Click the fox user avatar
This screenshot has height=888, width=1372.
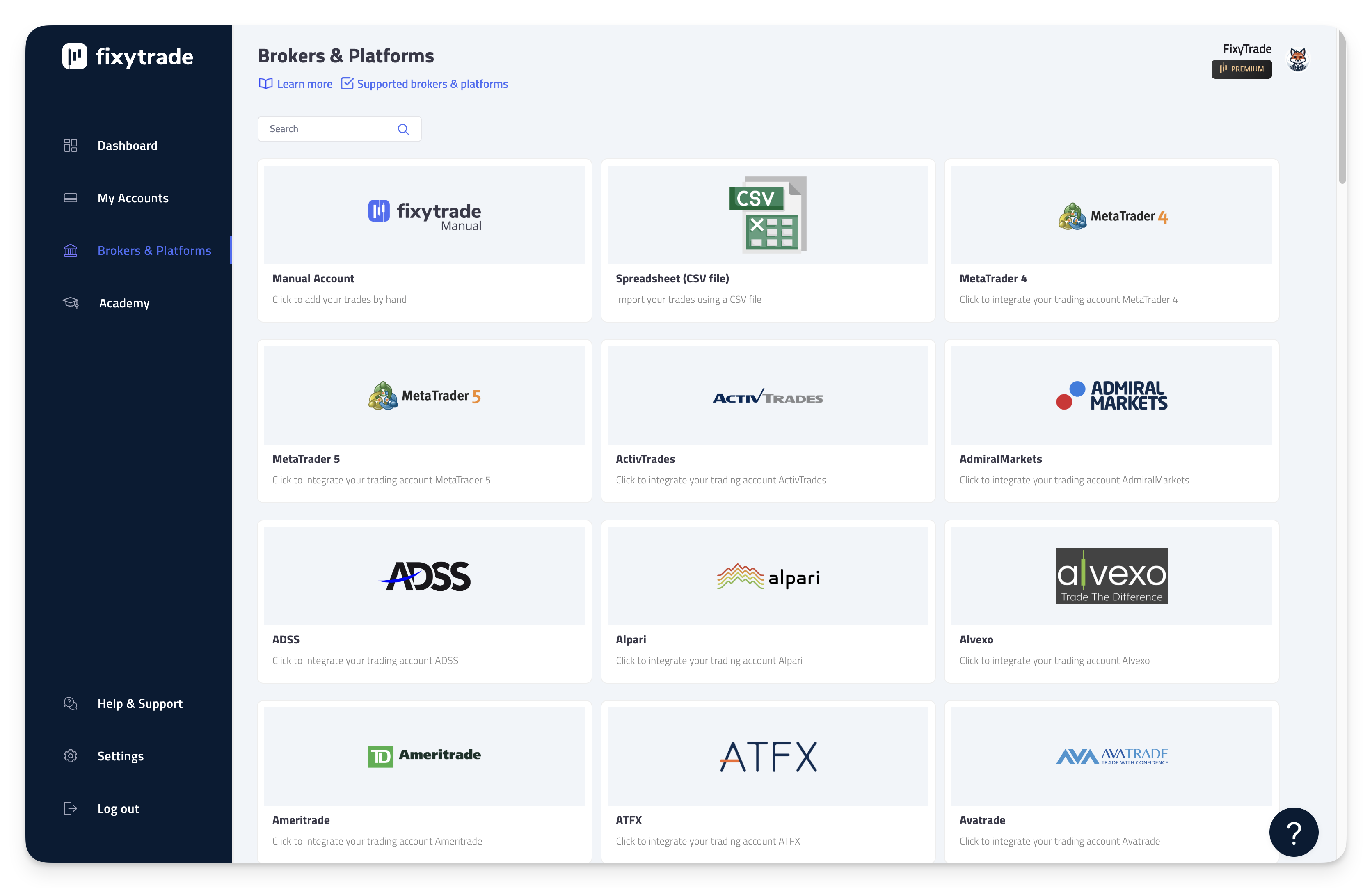1298,60
